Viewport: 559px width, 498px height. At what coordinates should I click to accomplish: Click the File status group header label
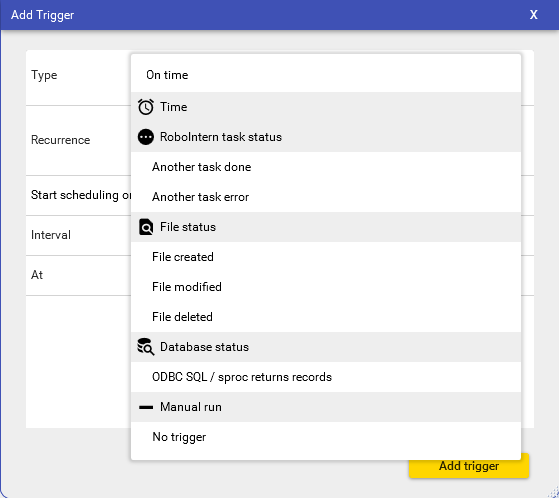click(188, 227)
